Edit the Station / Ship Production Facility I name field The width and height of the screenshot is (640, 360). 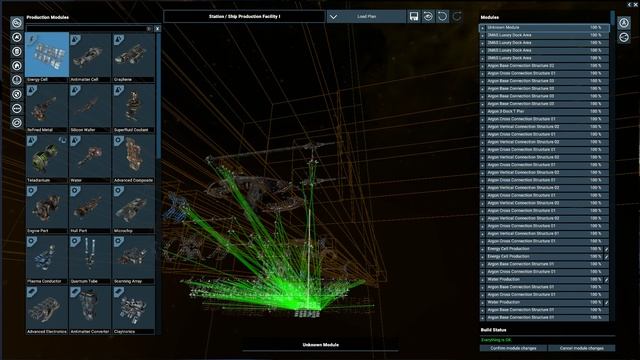click(x=244, y=16)
